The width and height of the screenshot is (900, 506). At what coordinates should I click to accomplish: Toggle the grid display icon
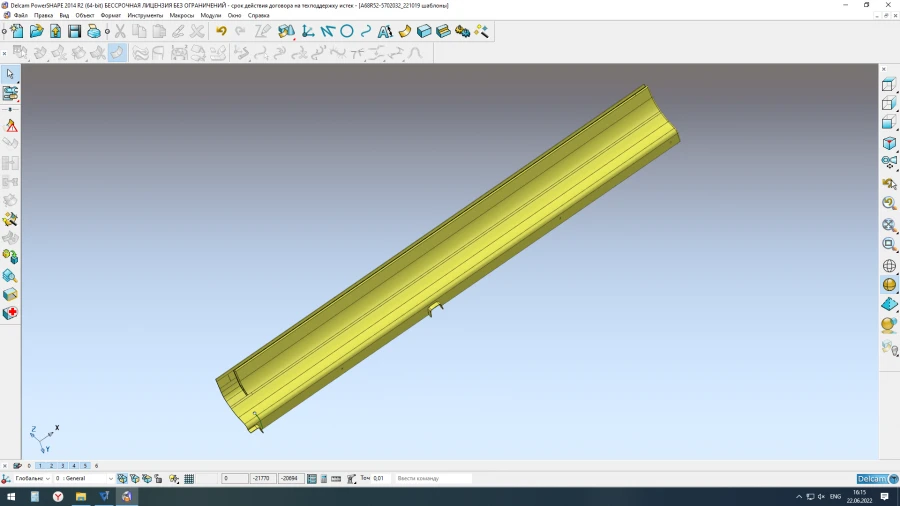pyautogui.click(x=189, y=479)
